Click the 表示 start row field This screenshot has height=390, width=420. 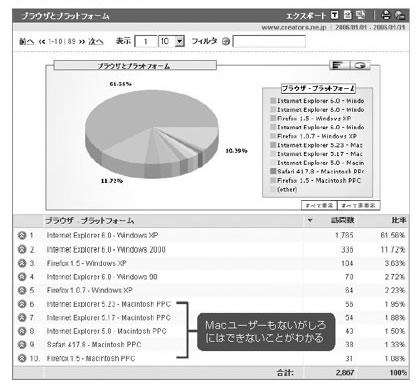point(146,41)
